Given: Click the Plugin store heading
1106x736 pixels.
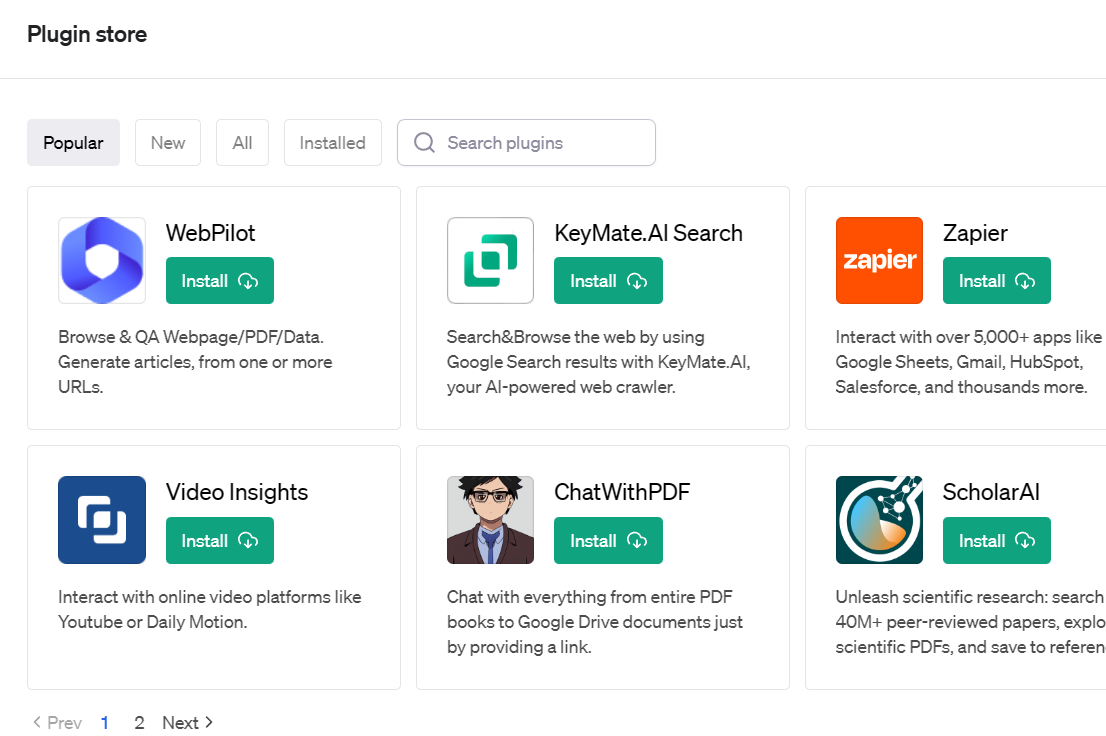Looking at the screenshot, I should click(87, 35).
